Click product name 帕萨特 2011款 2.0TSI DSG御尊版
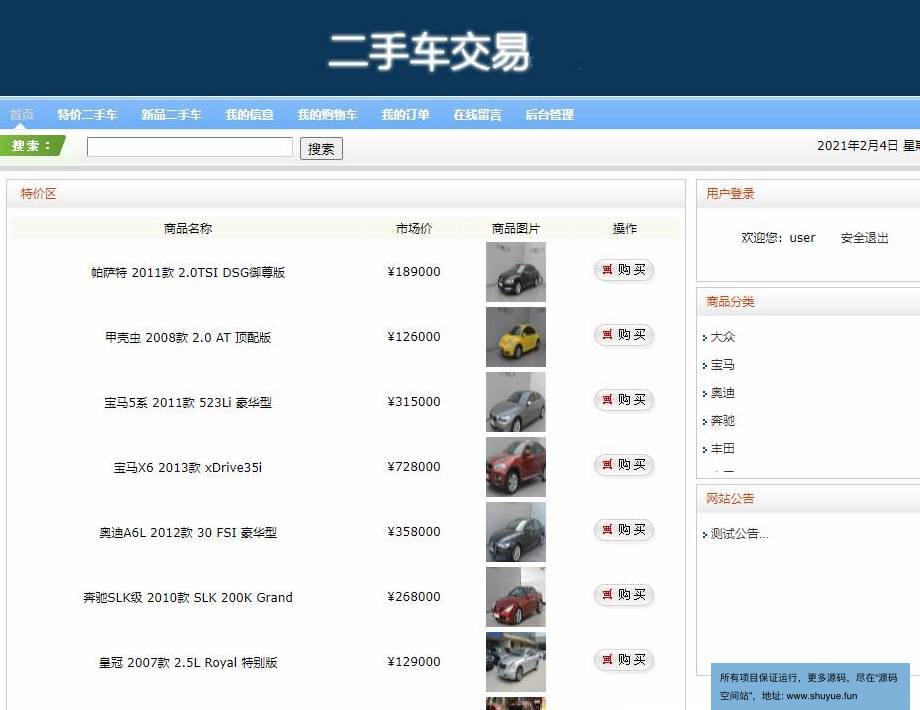 coord(188,272)
